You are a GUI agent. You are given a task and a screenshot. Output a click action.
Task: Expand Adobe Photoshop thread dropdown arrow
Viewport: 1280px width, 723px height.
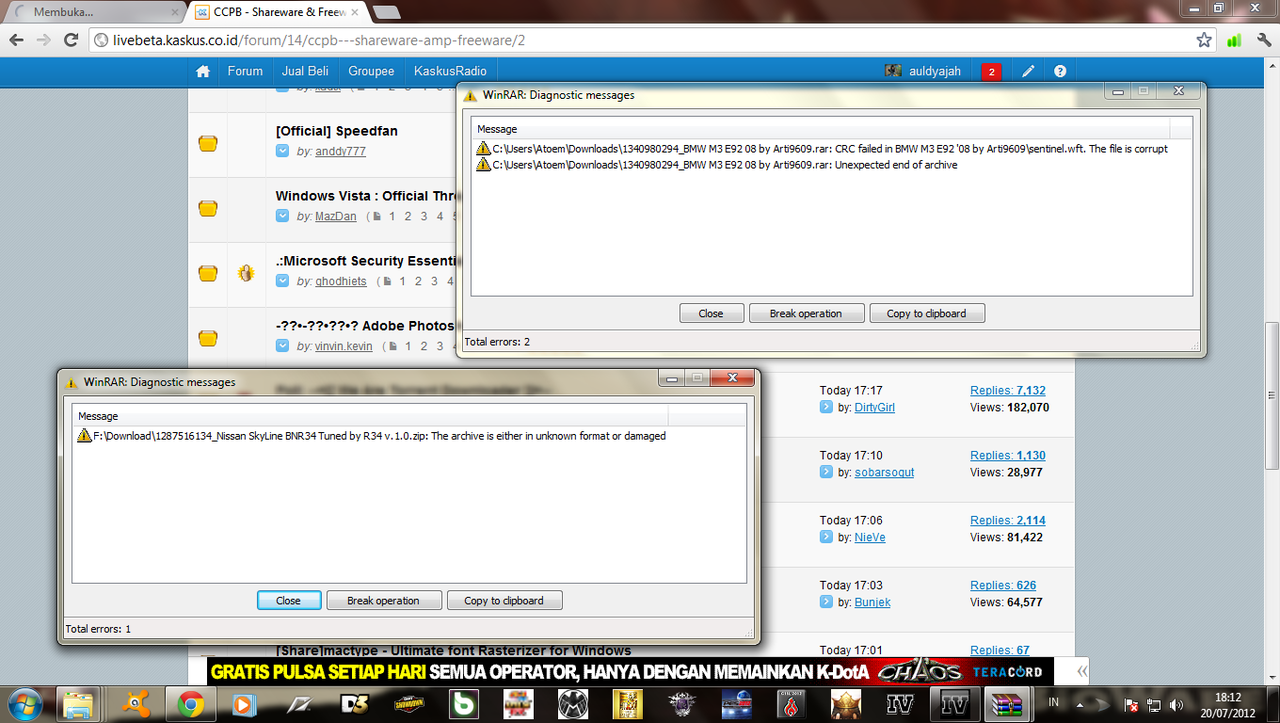coord(282,346)
